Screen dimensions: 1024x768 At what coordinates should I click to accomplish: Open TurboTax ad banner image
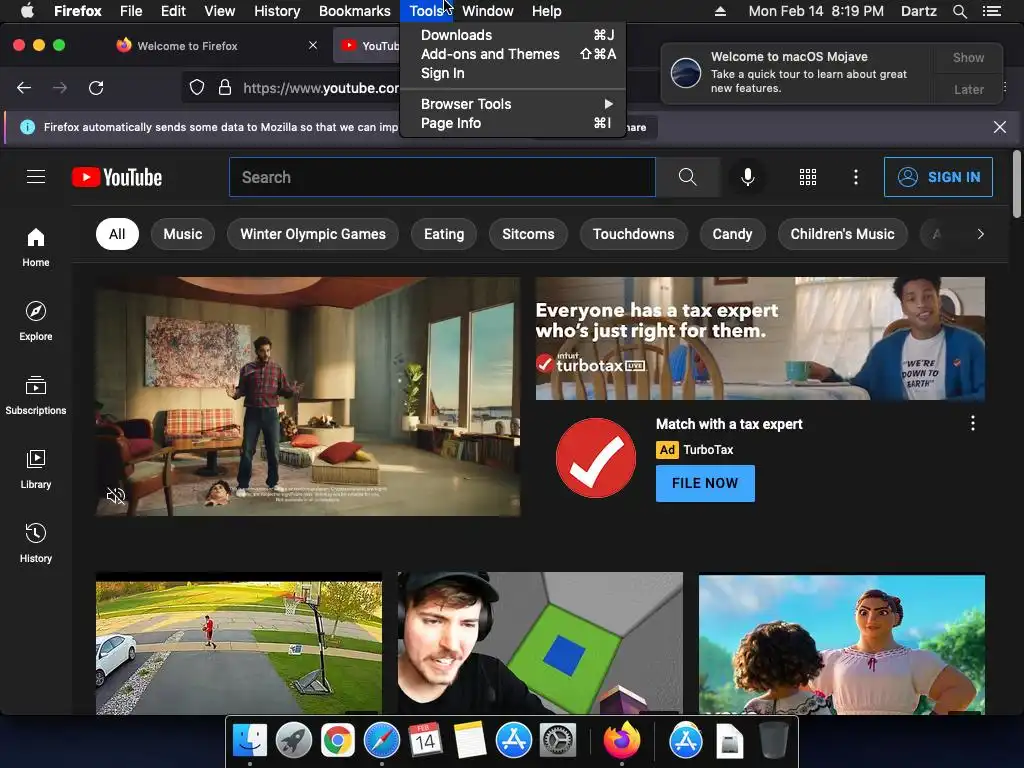(760, 338)
